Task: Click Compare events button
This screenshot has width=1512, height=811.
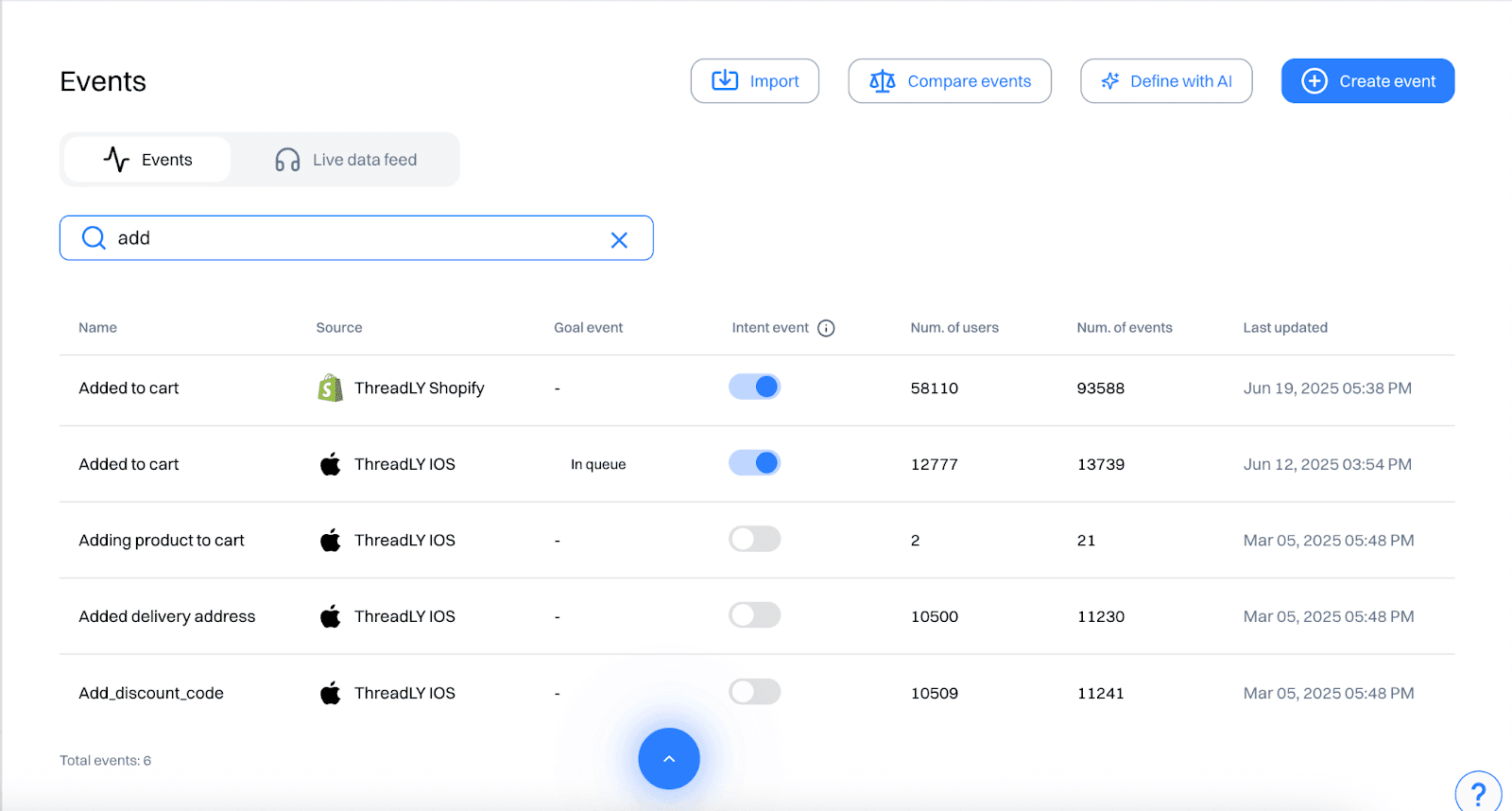Action: click(x=950, y=81)
